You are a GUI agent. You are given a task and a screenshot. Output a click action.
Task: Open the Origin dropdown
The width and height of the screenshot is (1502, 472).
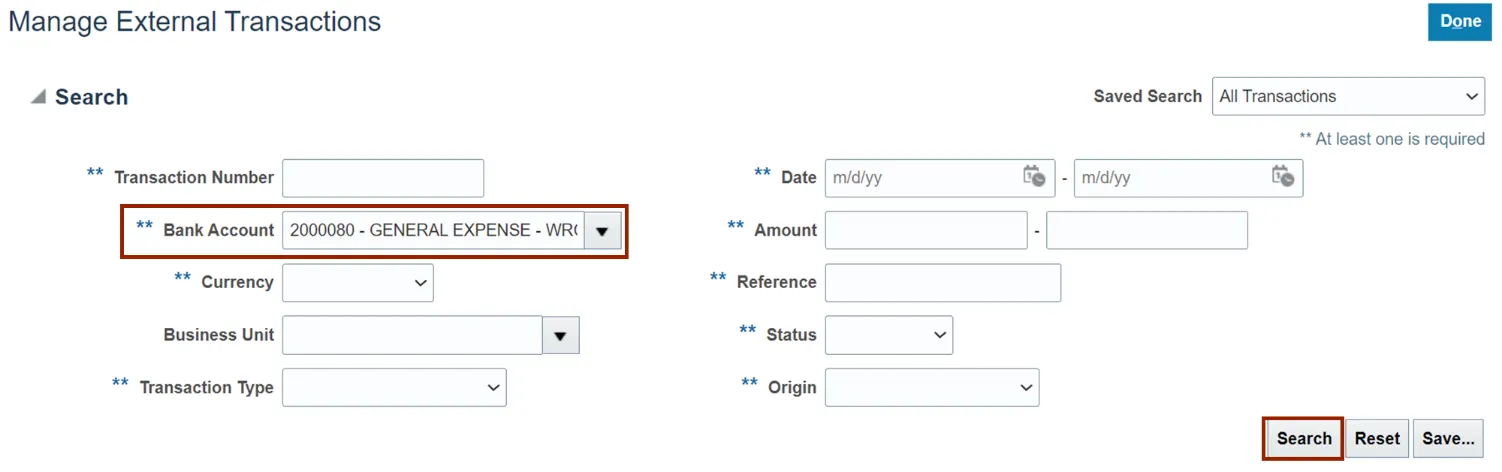point(932,387)
